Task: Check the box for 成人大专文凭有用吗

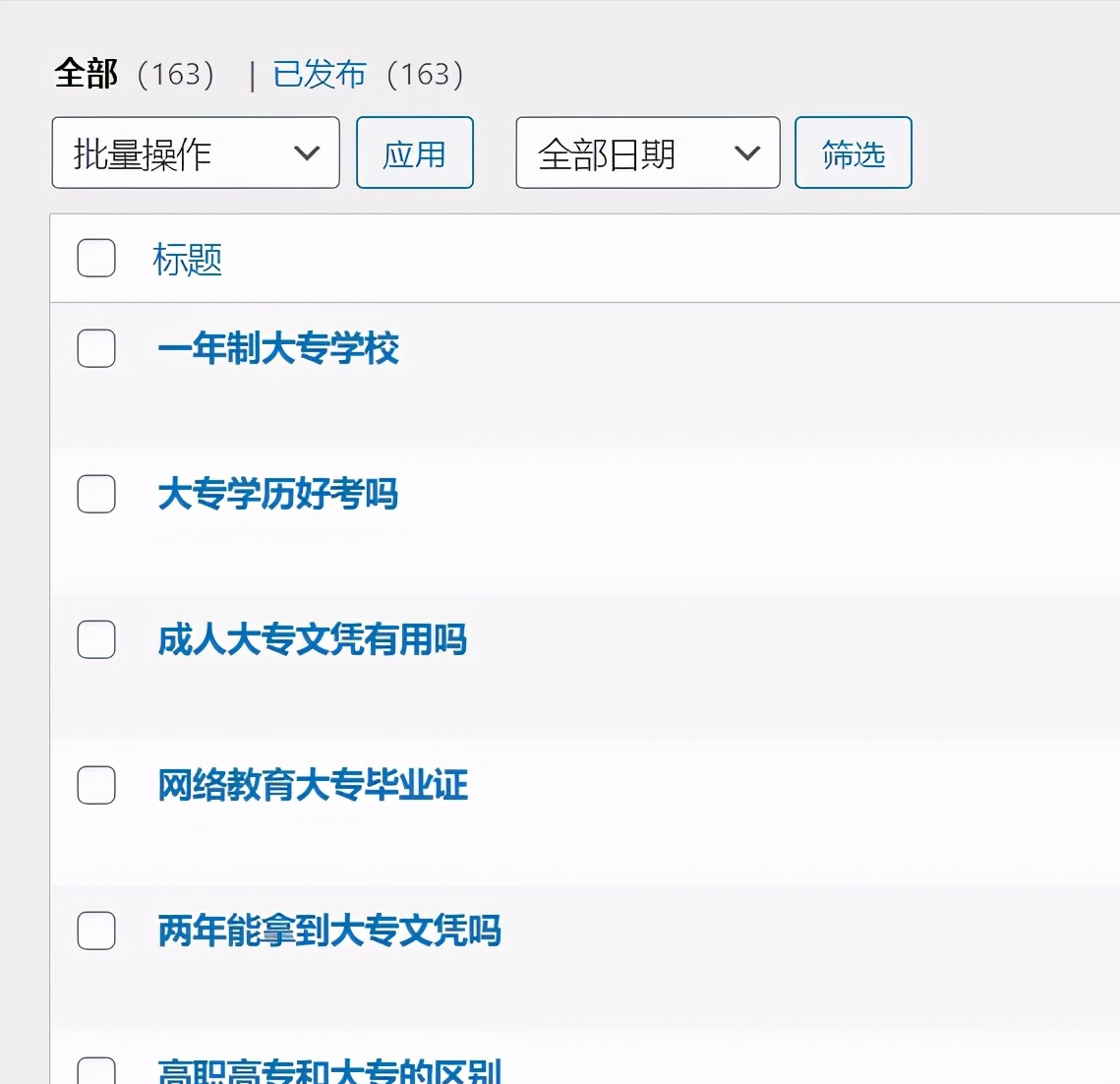Action: coord(96,639)
